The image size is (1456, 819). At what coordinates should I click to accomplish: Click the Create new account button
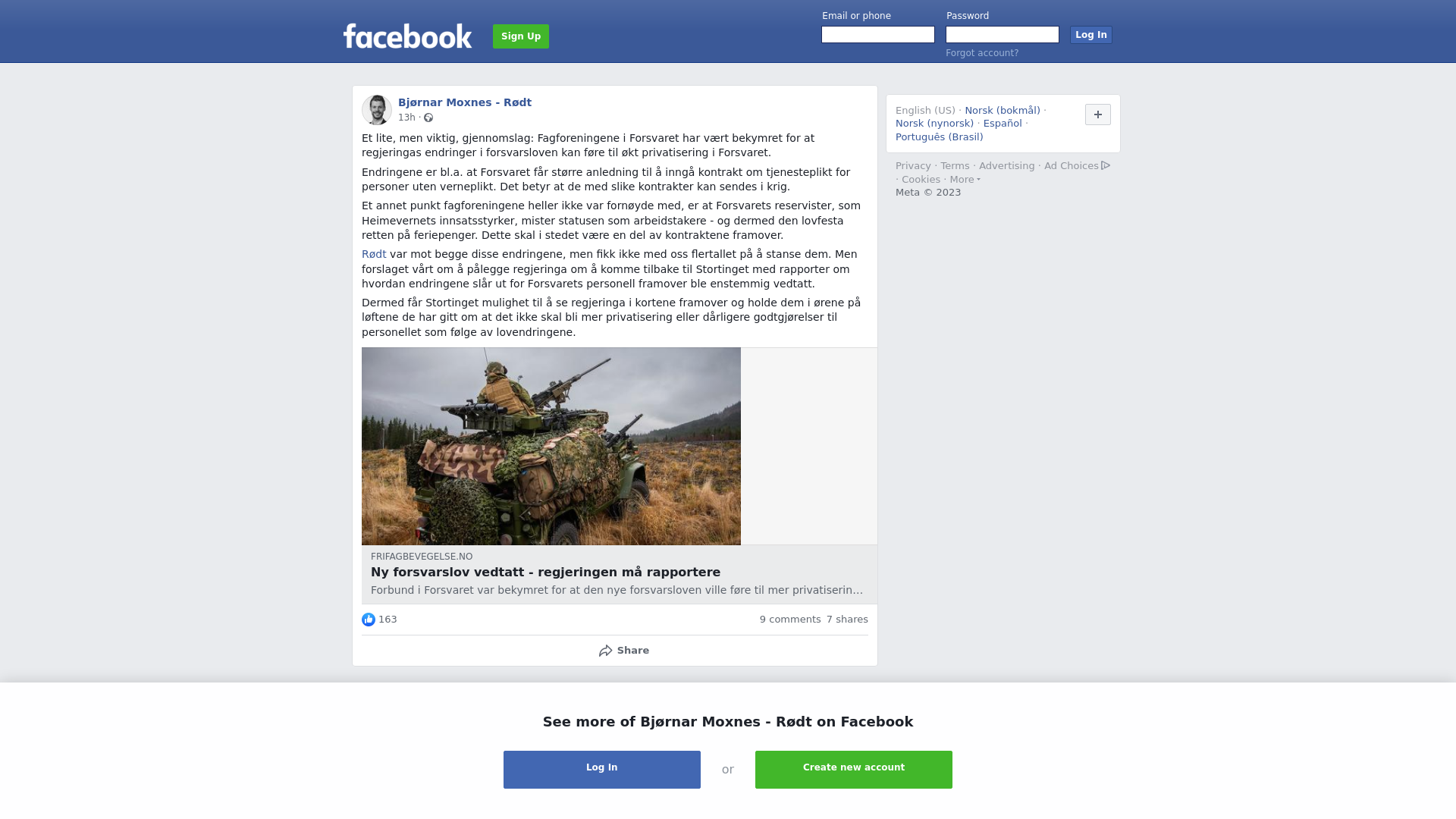pos(854,770)
